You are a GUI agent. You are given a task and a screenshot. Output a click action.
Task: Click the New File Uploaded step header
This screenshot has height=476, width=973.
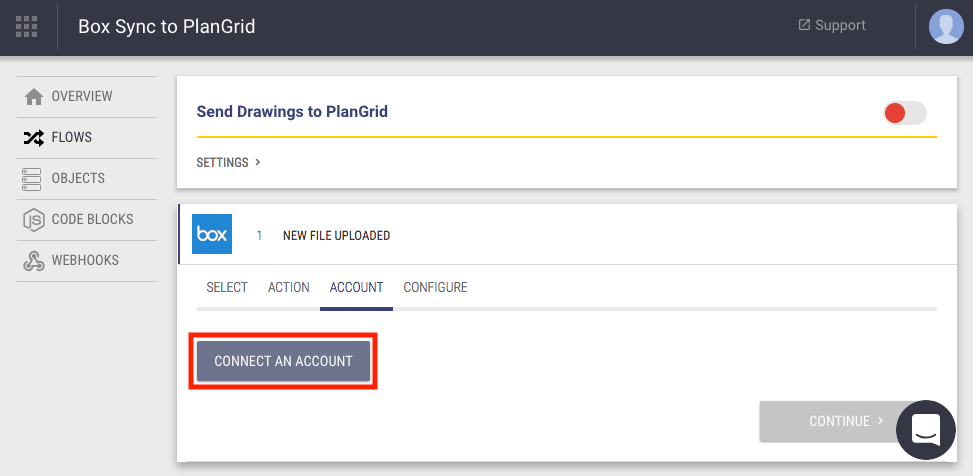tap(336, 236)
